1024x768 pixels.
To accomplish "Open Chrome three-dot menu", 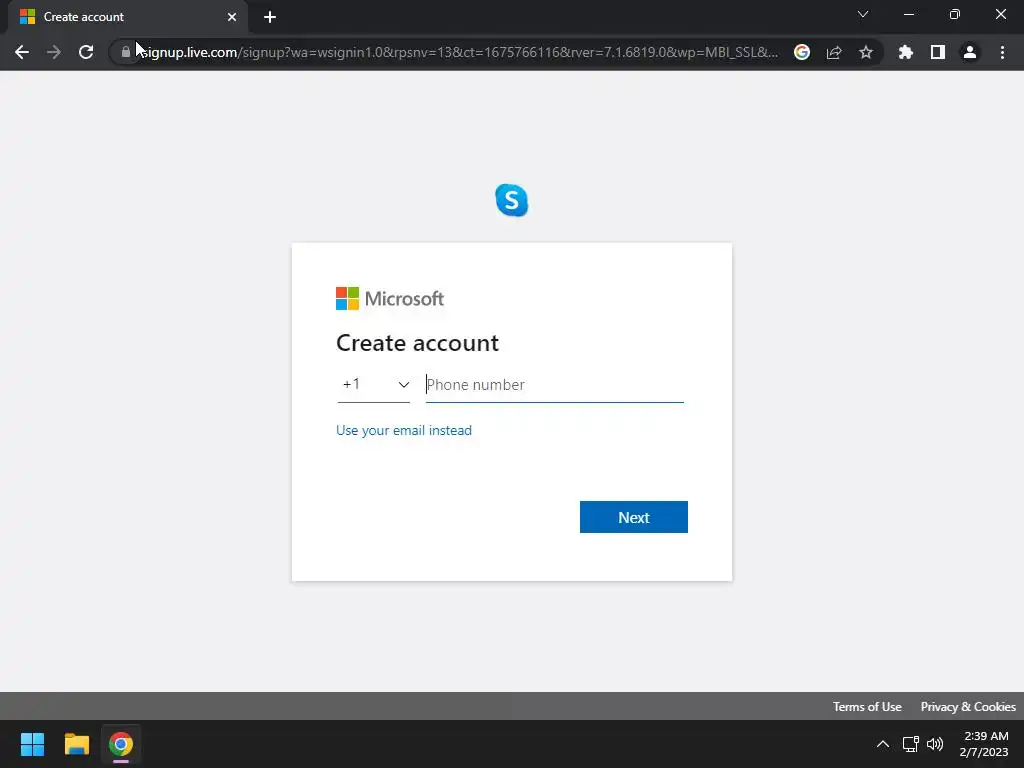I will click(1002, 52).
